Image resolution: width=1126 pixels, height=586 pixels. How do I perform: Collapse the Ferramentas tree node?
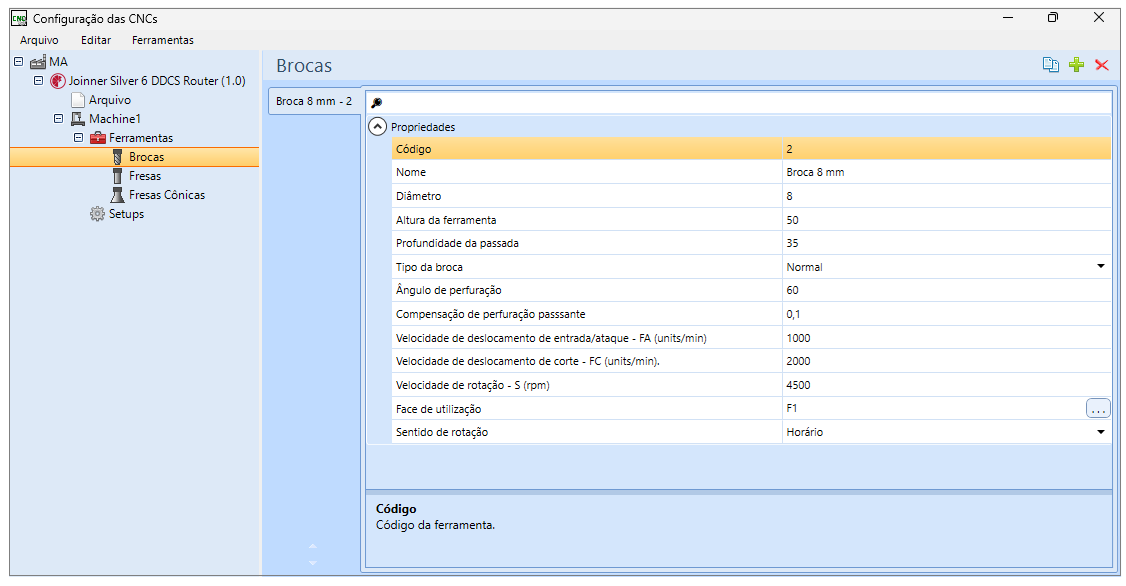click(79, 137)
